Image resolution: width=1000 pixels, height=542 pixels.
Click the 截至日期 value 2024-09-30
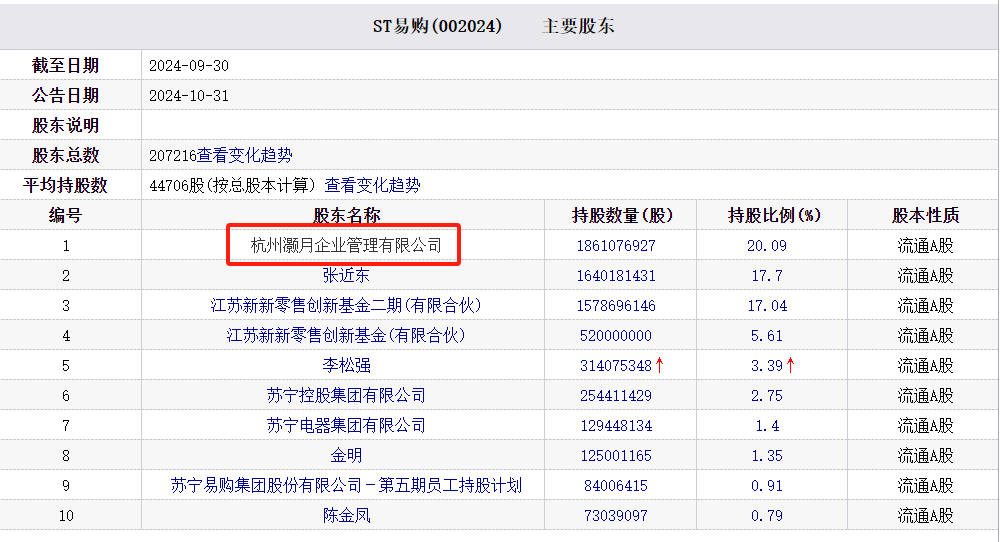click(189, 66)
